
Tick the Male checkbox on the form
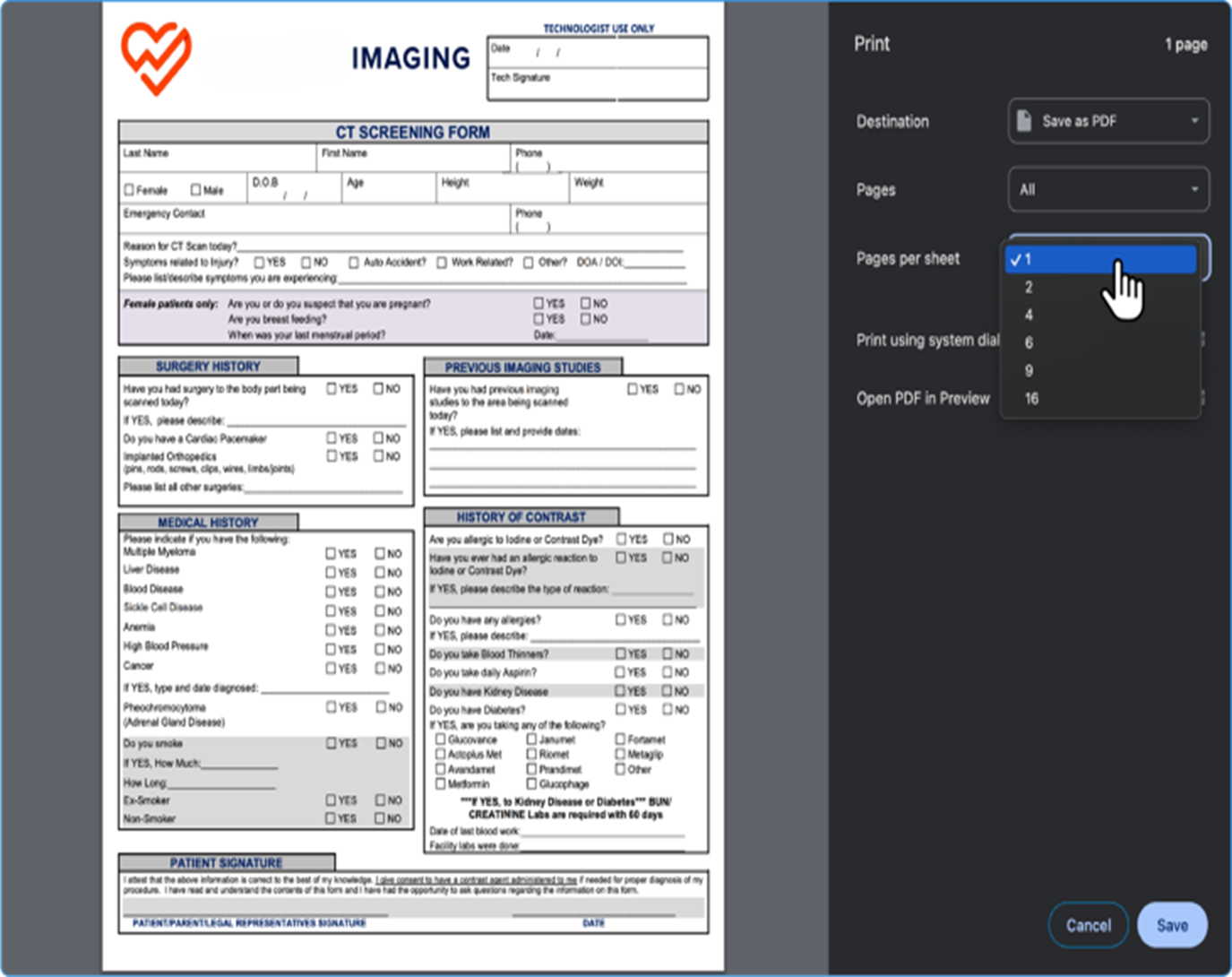pyautogui.click(x=195, y=190)
